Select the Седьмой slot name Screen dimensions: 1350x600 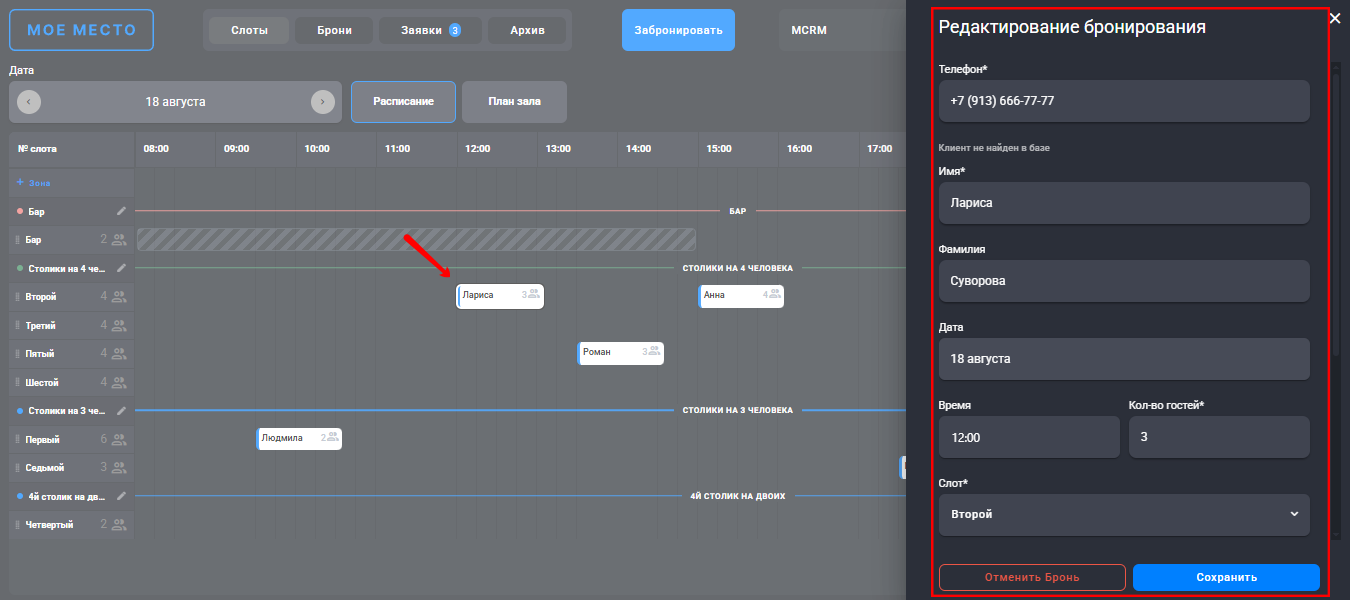[44, 467]
